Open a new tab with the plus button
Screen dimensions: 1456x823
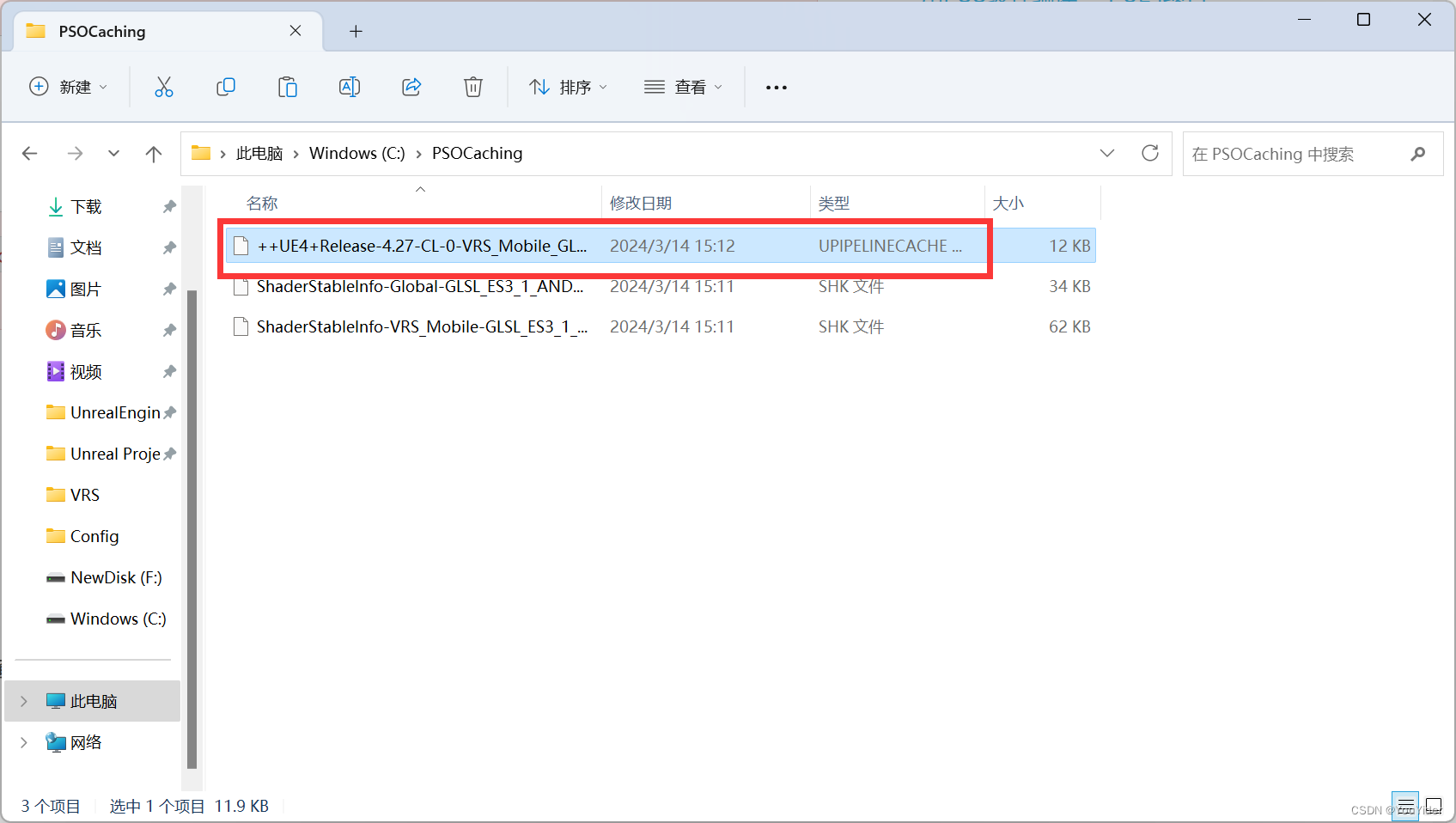pyautogui.click(x=356, y=31)
